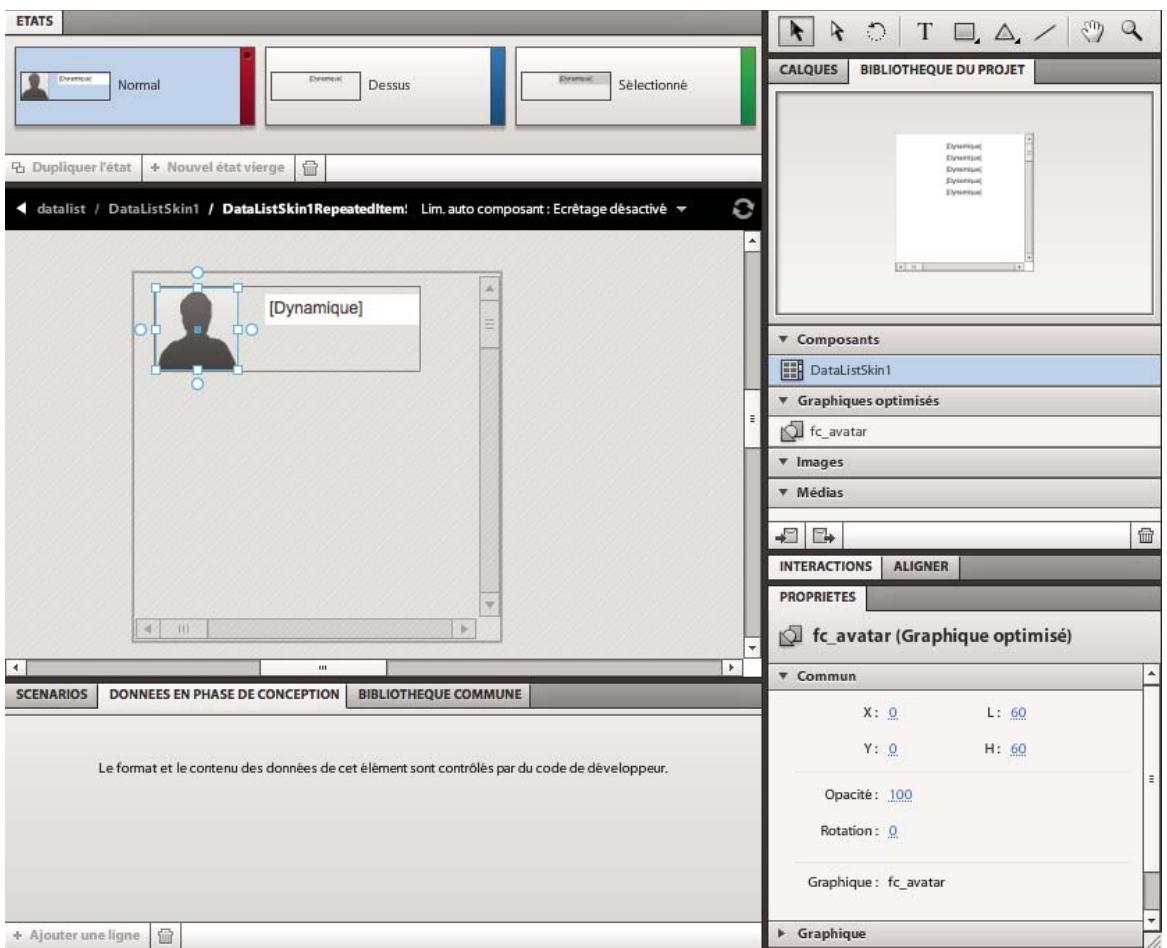
Task: Click canvas vertical scrollbar up arrow
Action: coord(752,241)
